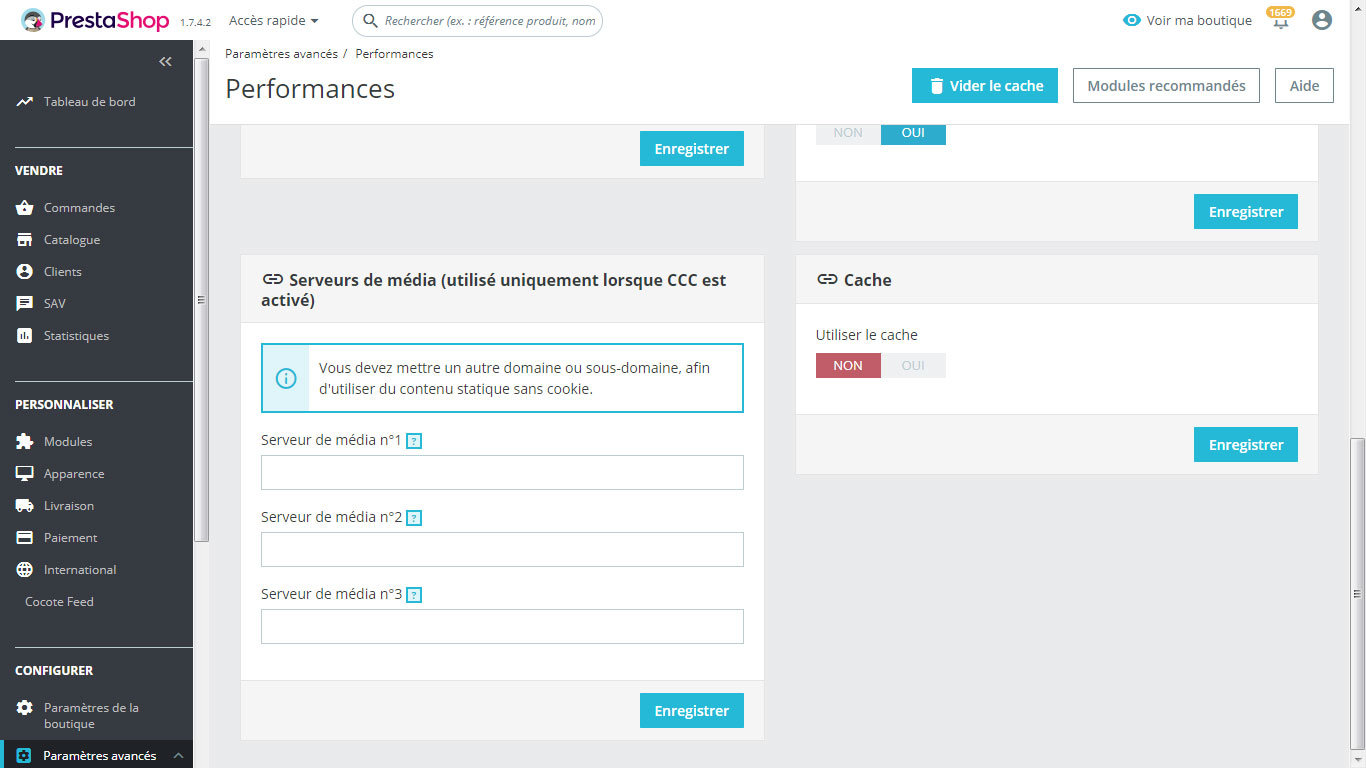
Task: Click the Statistiques chart icon
Action: pyautogui.click(x=25, y=336)
